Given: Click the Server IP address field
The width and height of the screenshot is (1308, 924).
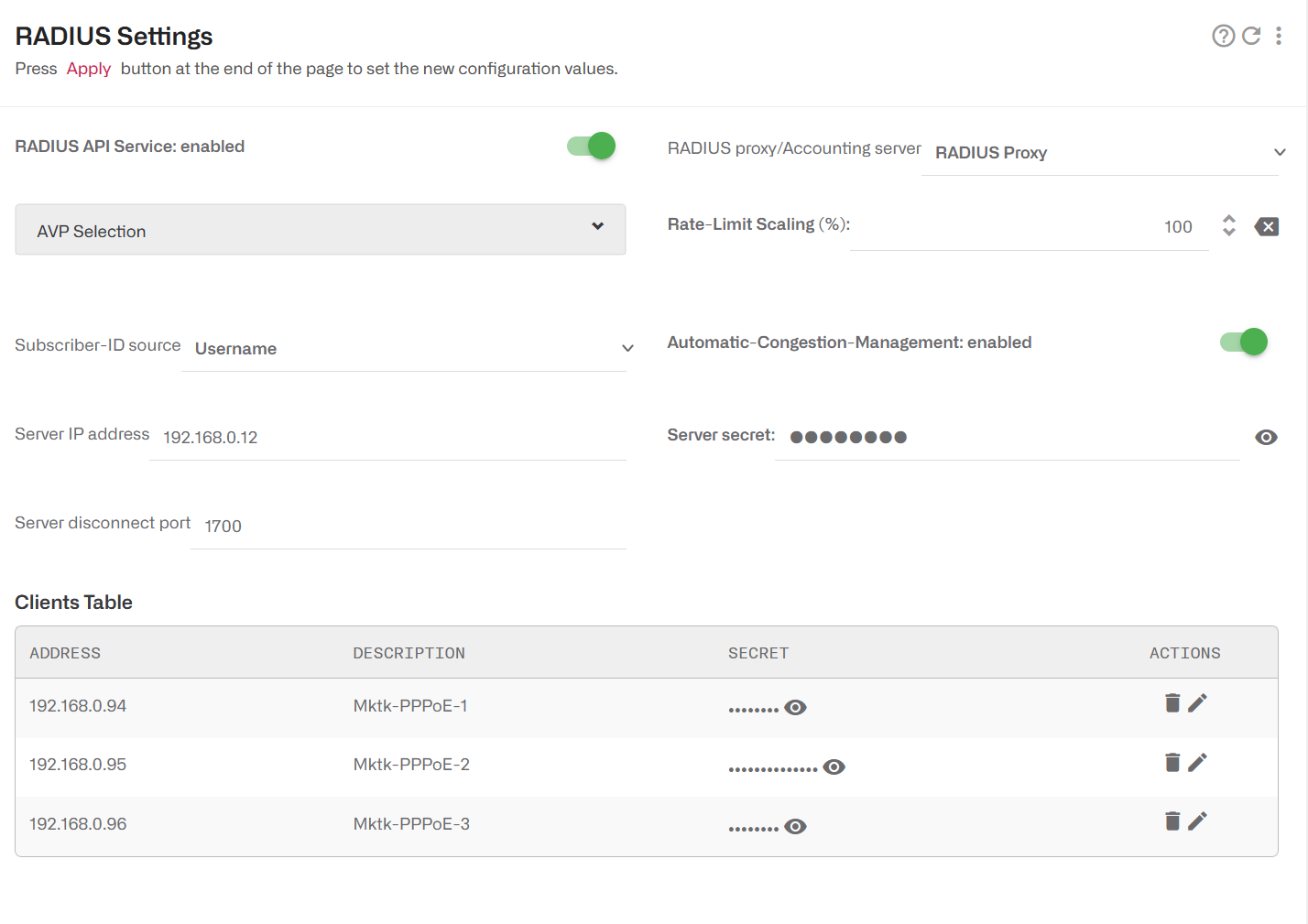Looking at the screenshot, I should point(385,437).
